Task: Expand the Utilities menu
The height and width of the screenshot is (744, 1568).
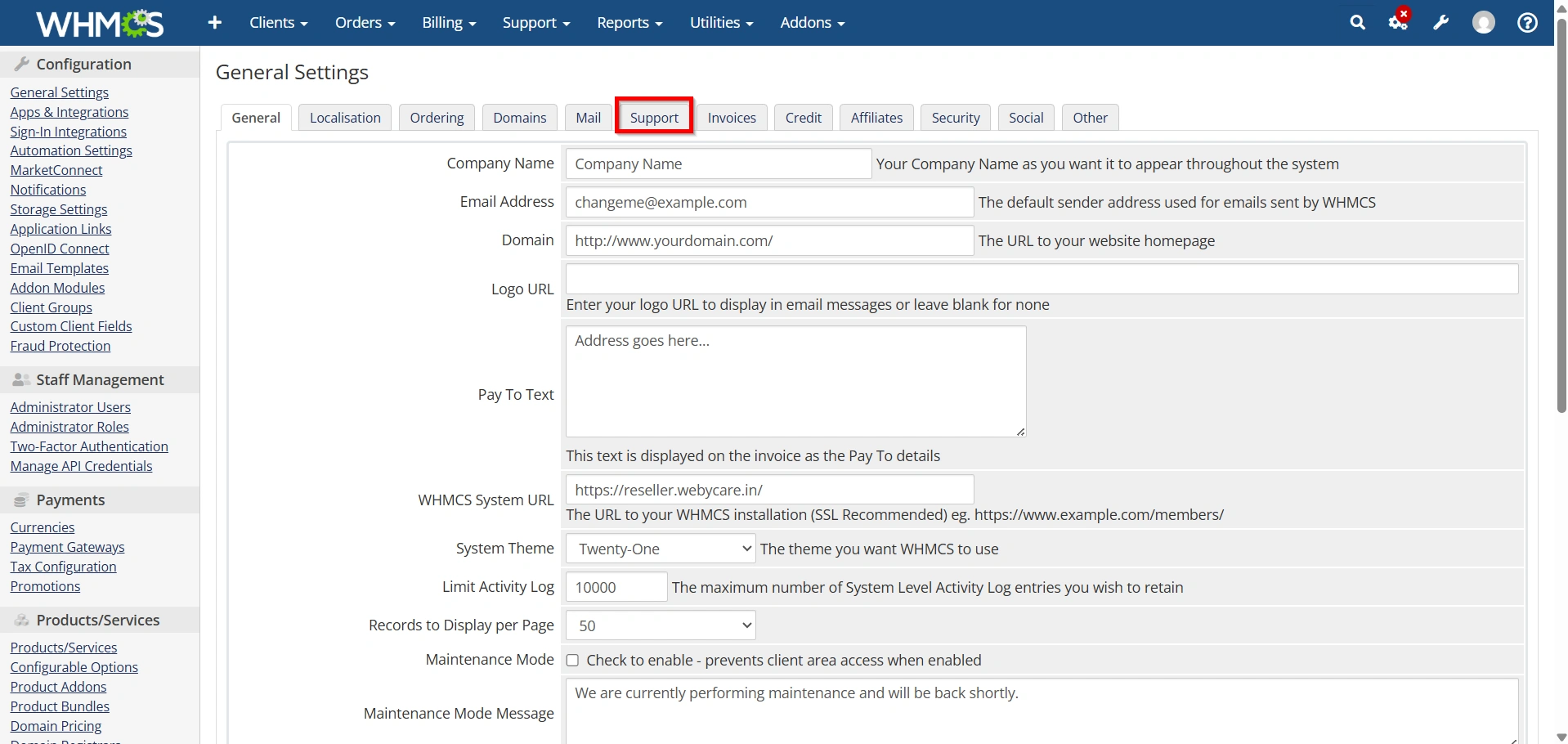Action: 721,23
